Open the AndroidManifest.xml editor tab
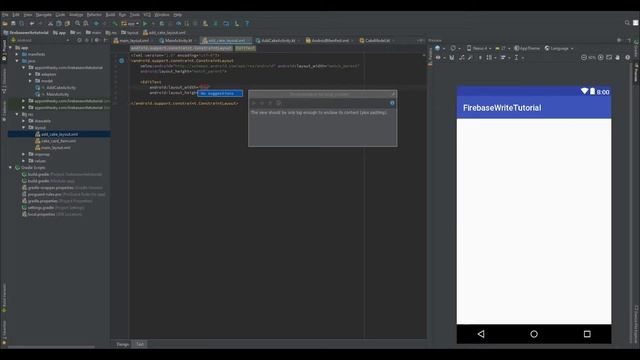 tap(330, 40)
